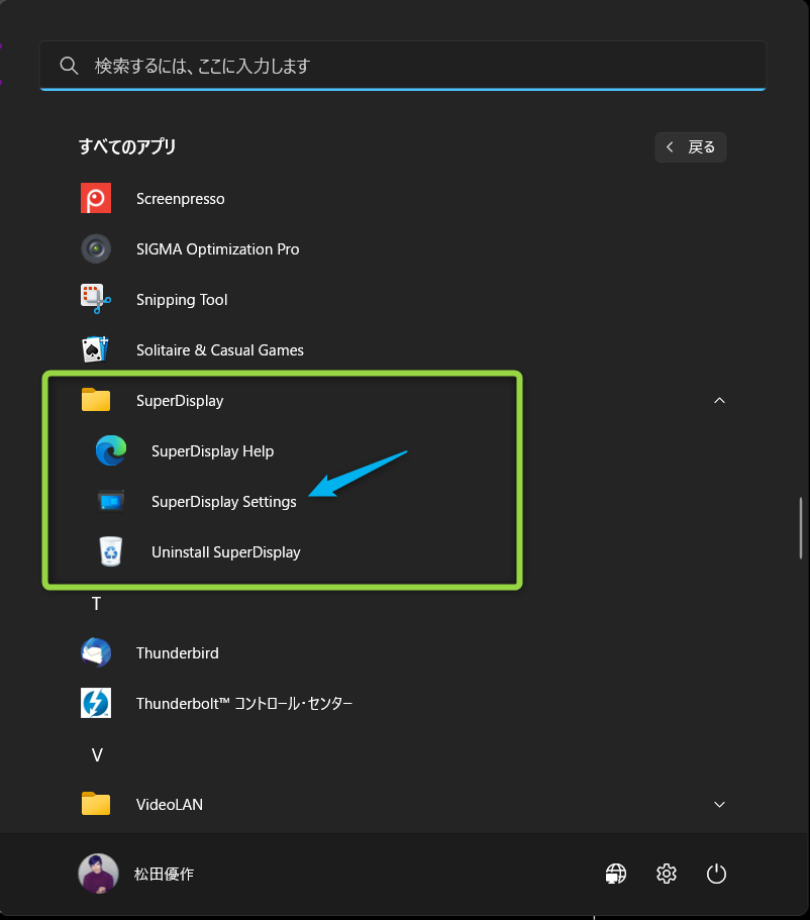Open SuperDisplay Settings entry
The width and height of the screenshot is (810, 920).
pyautogui.click(x=223, y=502)
